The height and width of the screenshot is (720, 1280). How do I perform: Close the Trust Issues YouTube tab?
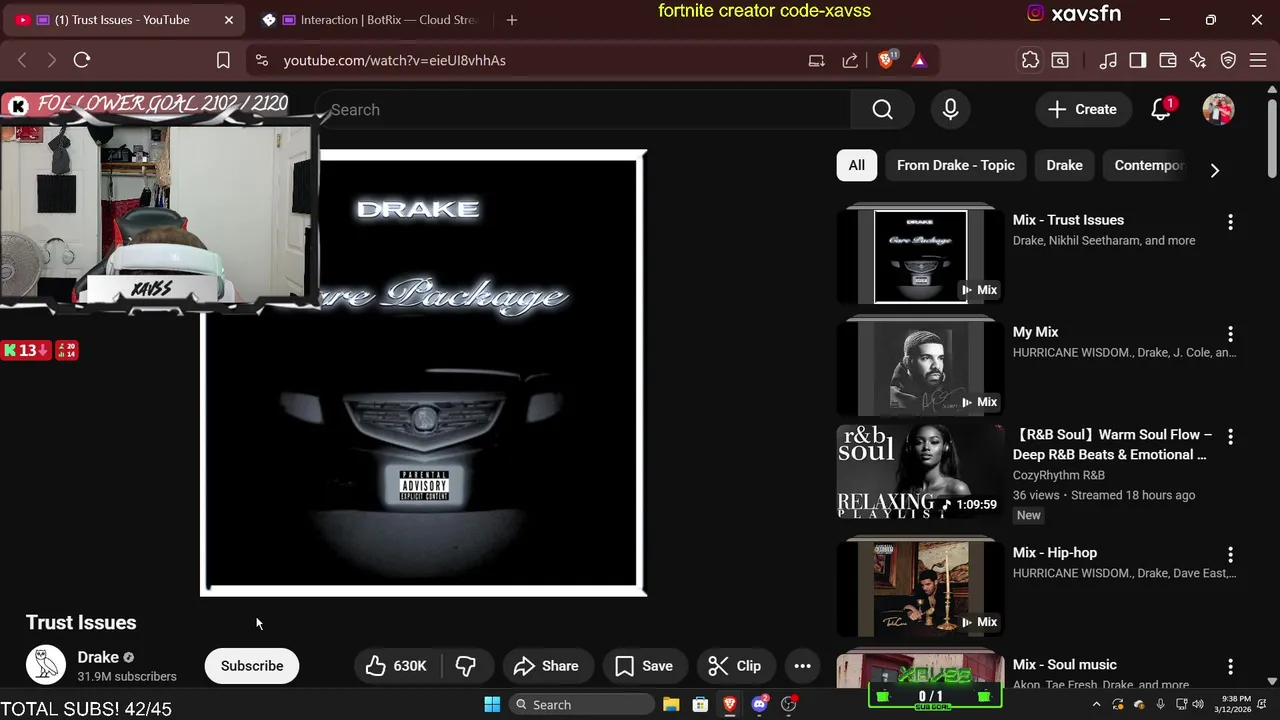[x=228, y=20]
